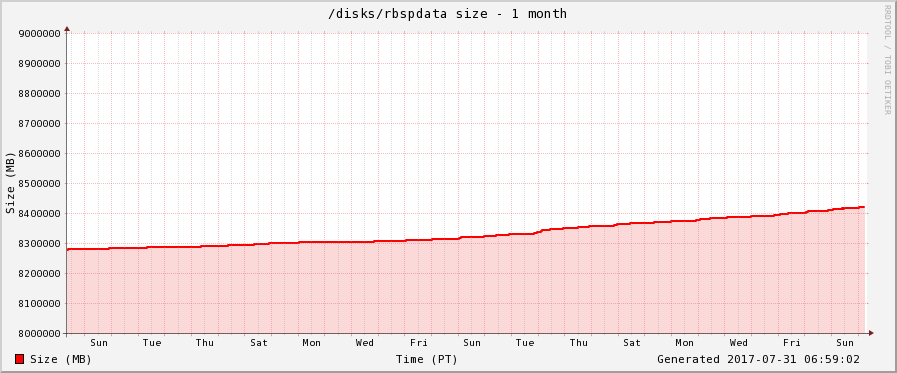Click the RRDTOOL / TOBI OETIKER watermark
Screen dimensions: 897x373
[x=887, y=59]
